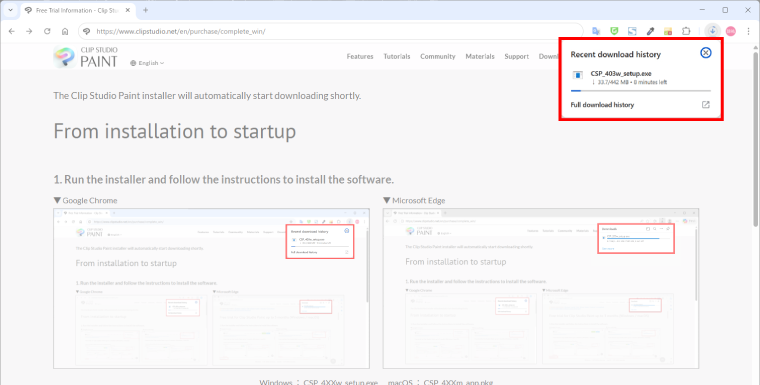The image size is (760, 385).
Task: Open the Google Translate extension icon
Action: (596, 31)
